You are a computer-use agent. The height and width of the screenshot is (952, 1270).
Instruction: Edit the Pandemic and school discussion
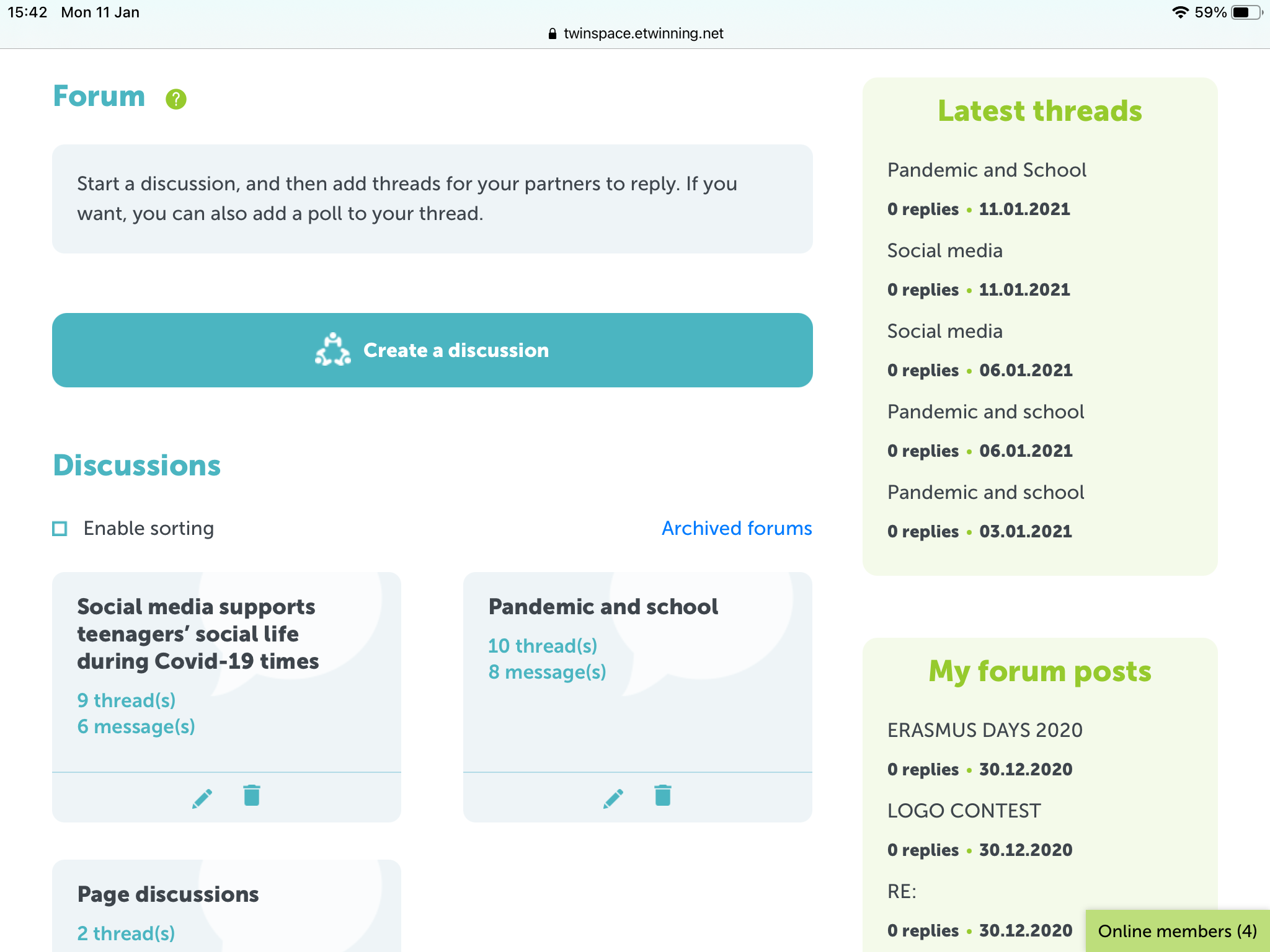pos(613,798)
